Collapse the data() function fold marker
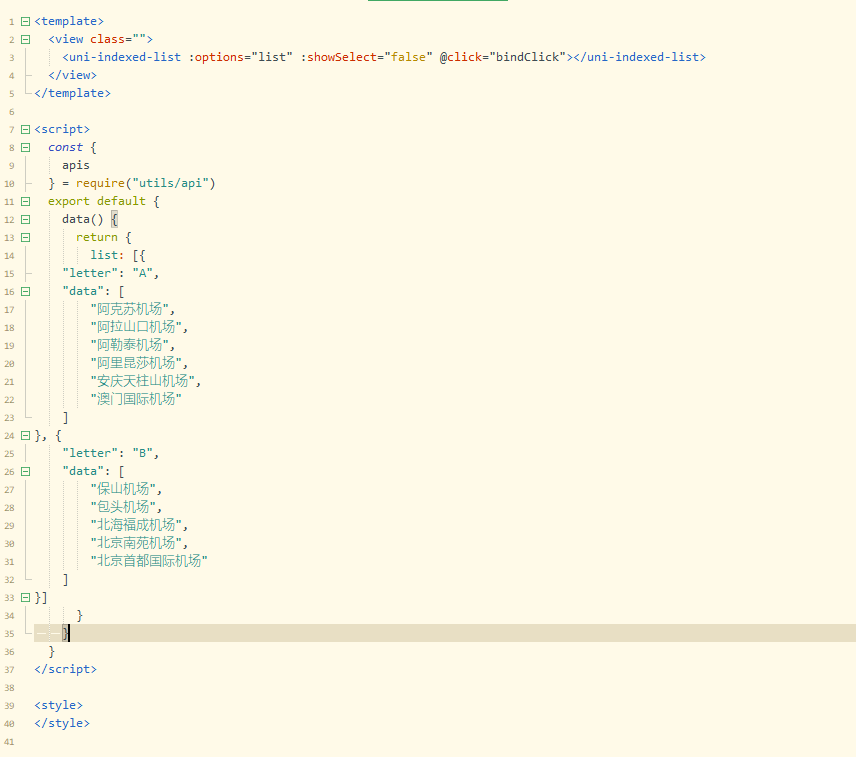 pyautogui.click(x=25, y=219)
